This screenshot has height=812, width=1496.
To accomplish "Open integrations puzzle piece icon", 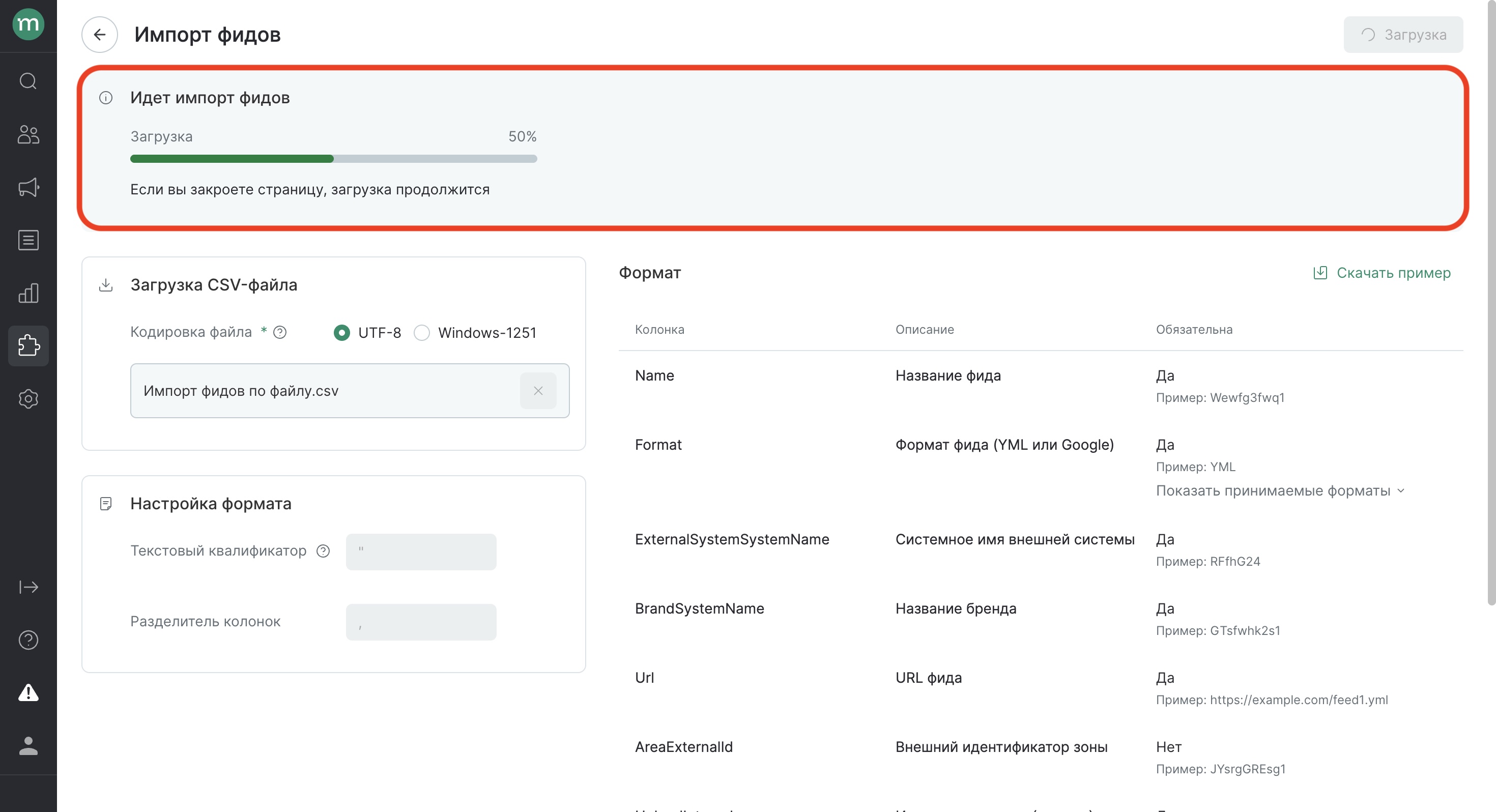I will [28, 345].
